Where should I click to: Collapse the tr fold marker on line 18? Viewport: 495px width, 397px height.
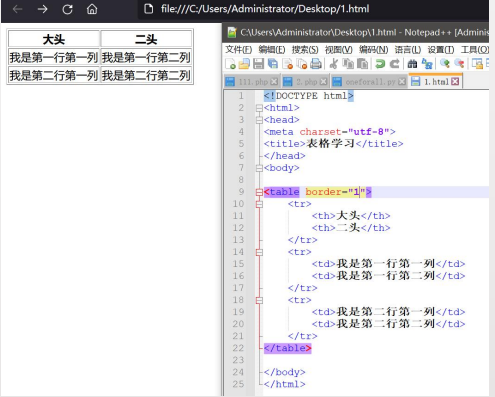259,300
